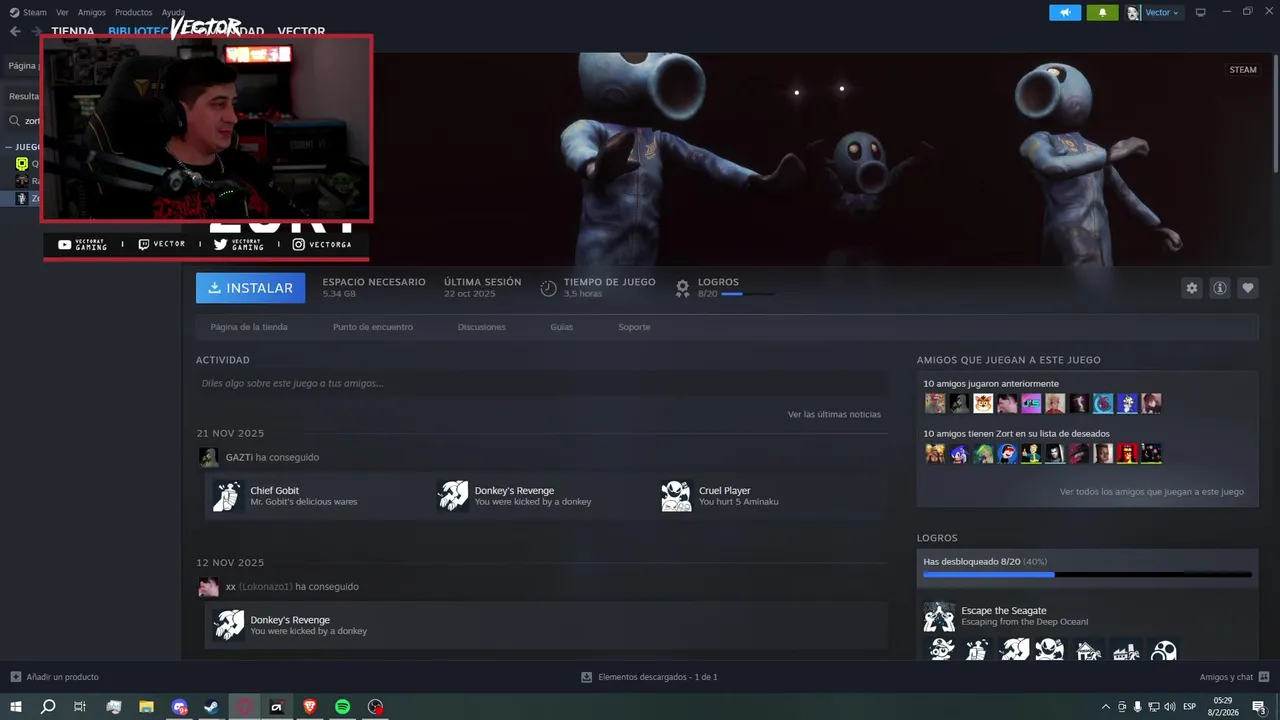Viewport: 1280px width, 720px height.
Task: Click the first wishlist friend avatar
Action: pos(935,453)
